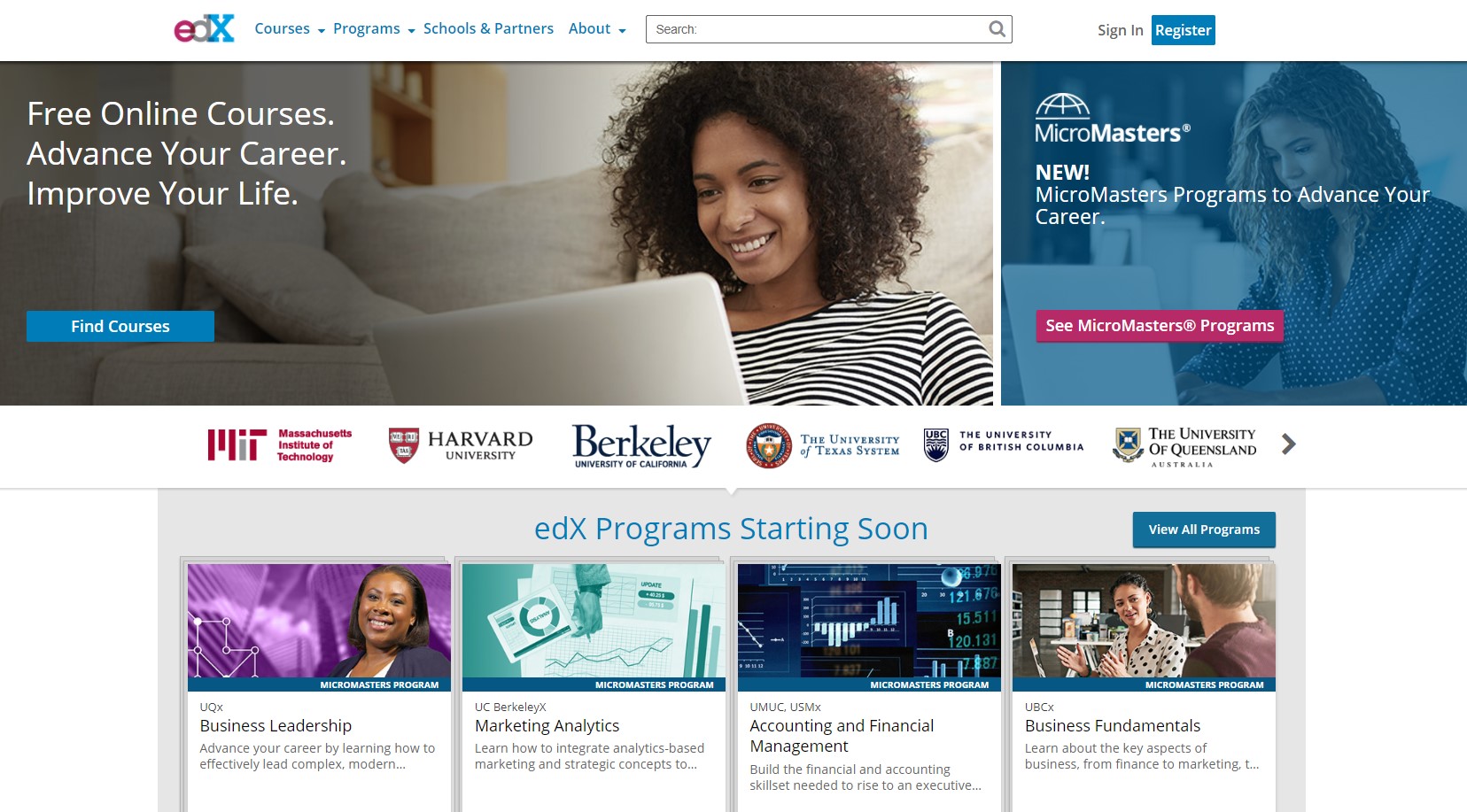This screenshot has height=812, width=1467.
Task: Expand the Programs dropdown menu
Action: [374, 29]
